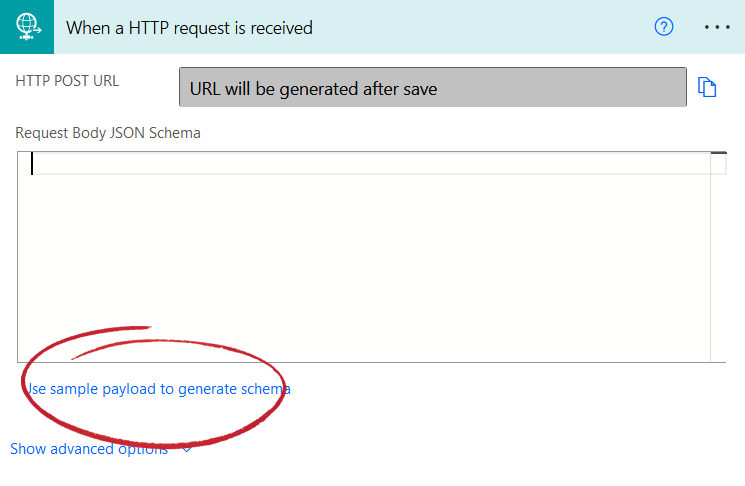Viewport: 745px width, 486px height.
Task: Click the 'Show advanced options' link
Action: pos(89,449)
